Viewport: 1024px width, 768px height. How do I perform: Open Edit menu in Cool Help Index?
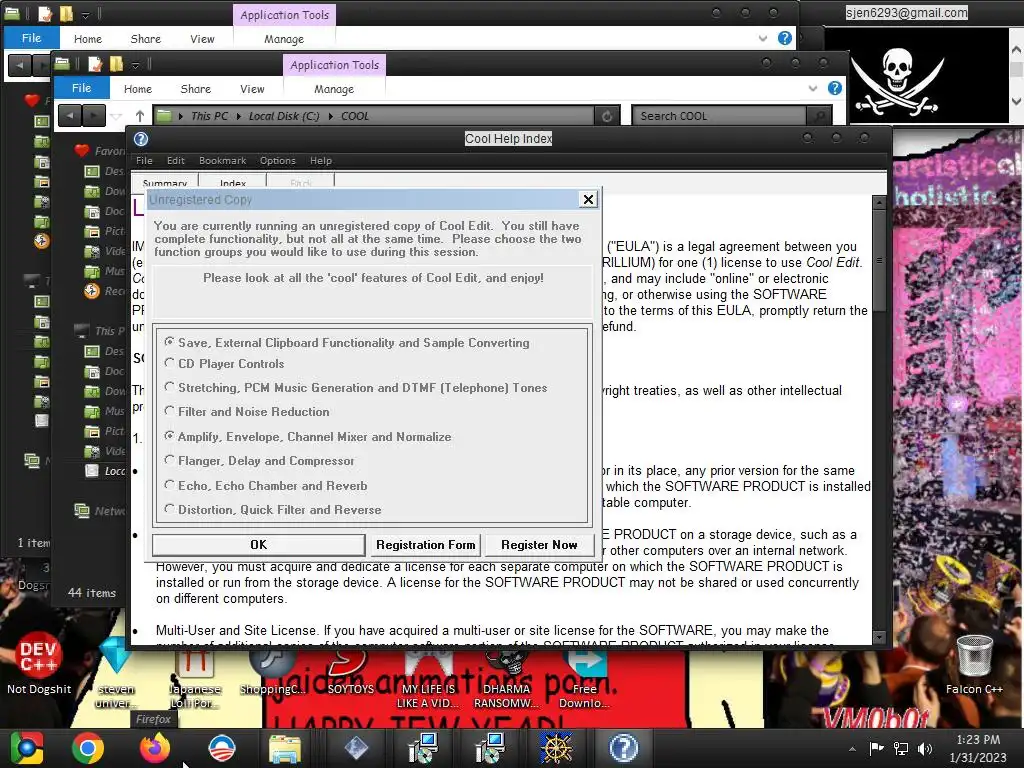coord(176,161)
